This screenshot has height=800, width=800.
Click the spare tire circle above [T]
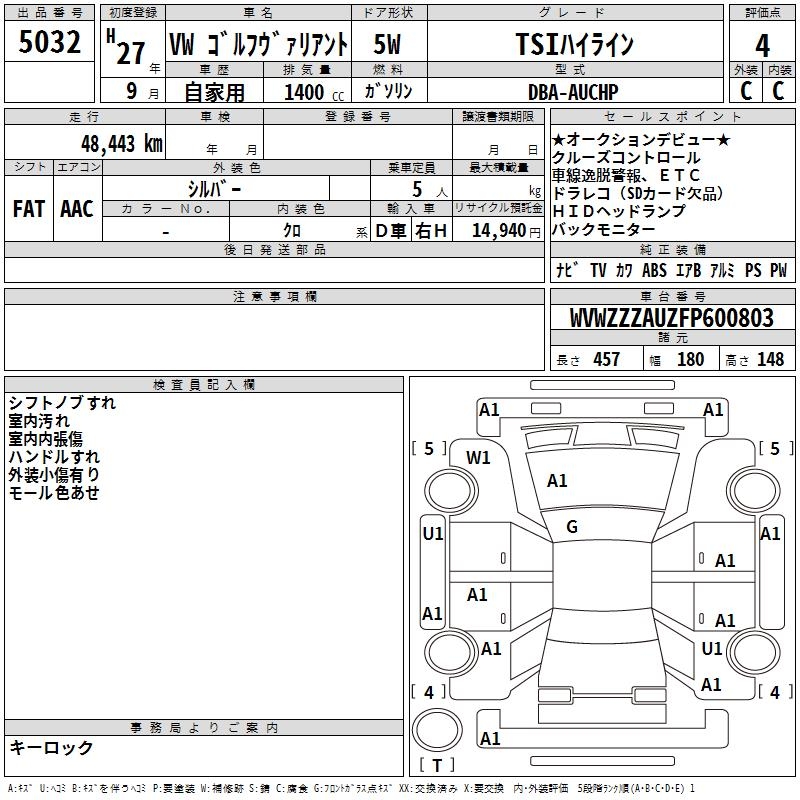click(x=437, y=730)
